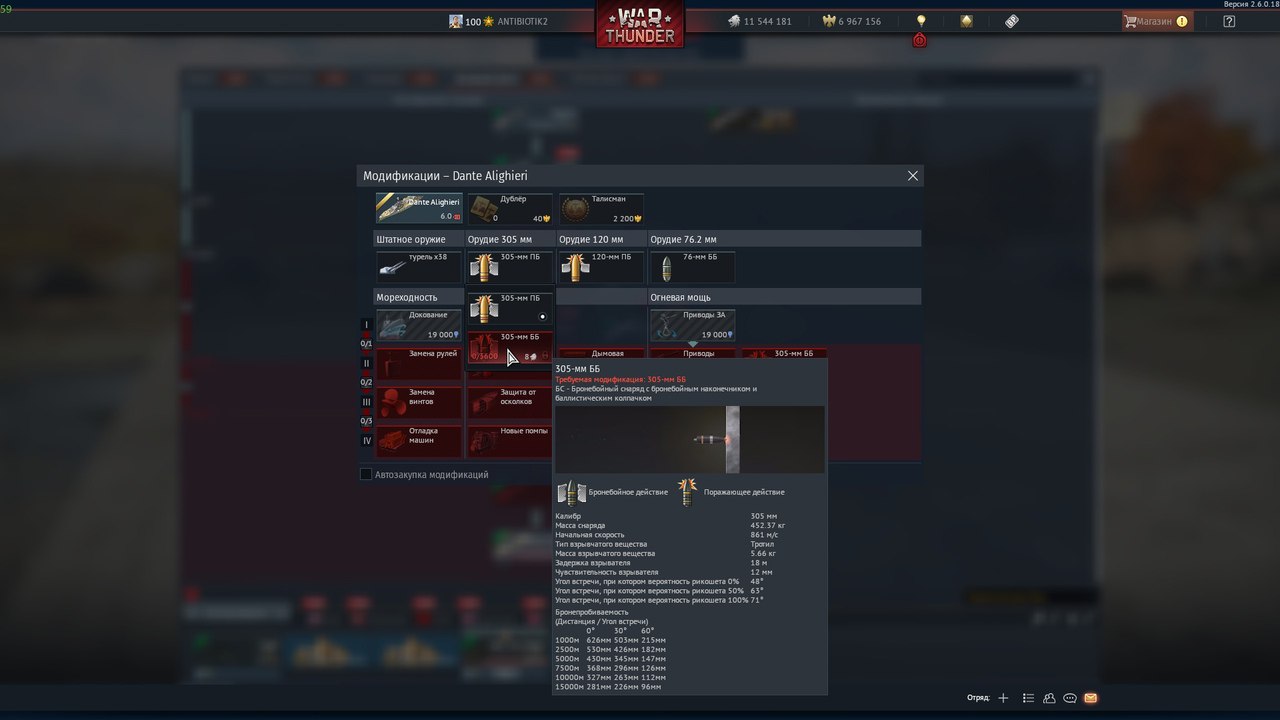Image resolution: width=1280 pixels, height=720 pixels.
Task: Select the Отладка машин modification
Action: [419, 441]
